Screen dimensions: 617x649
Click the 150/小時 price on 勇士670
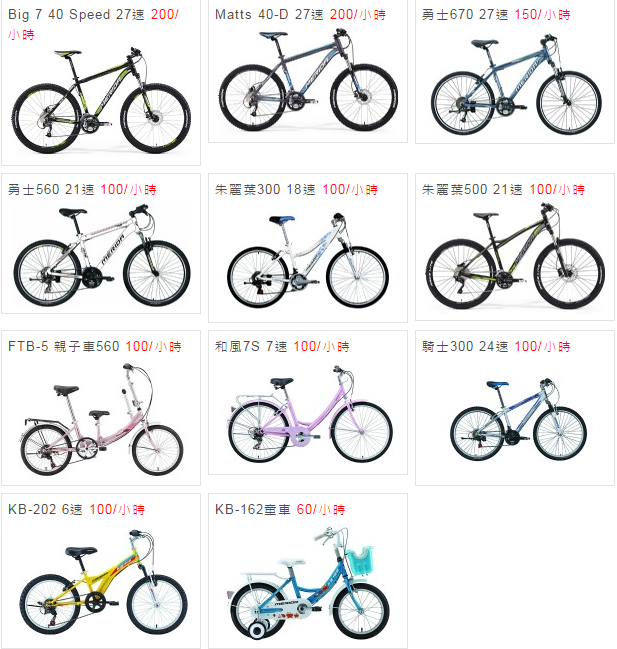coord(543,14)
